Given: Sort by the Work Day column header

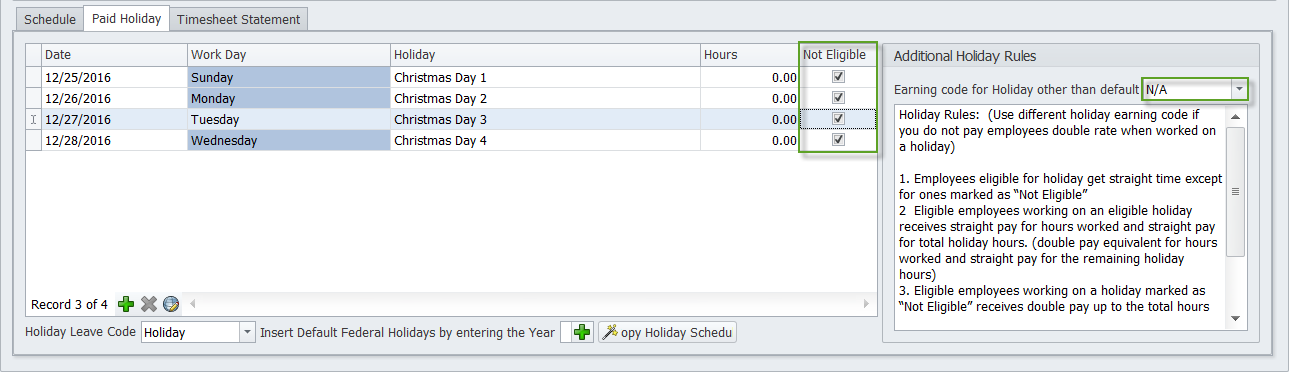Looking at the screenshot, I should pos(288,55).
